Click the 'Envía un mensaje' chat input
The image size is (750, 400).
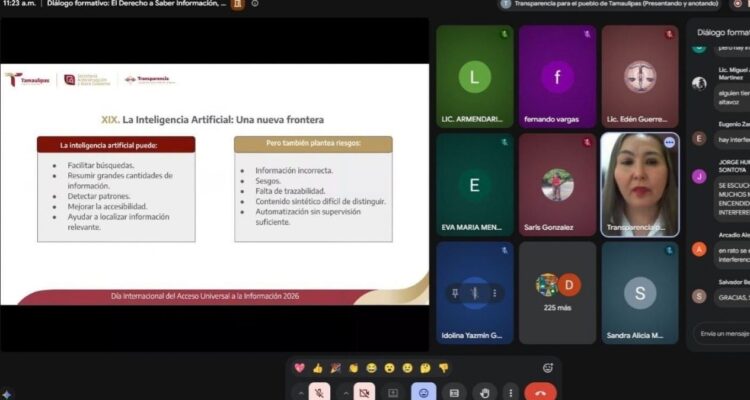pos(722,333)
